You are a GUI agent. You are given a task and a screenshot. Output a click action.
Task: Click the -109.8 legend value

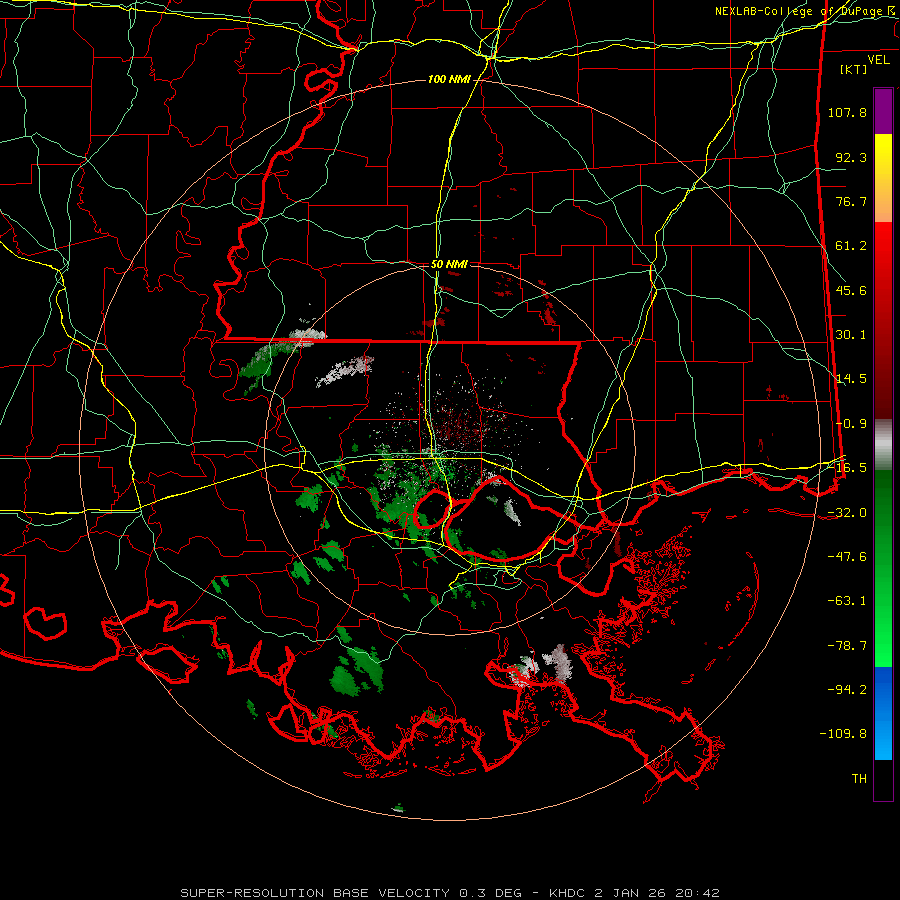[844, 734]
